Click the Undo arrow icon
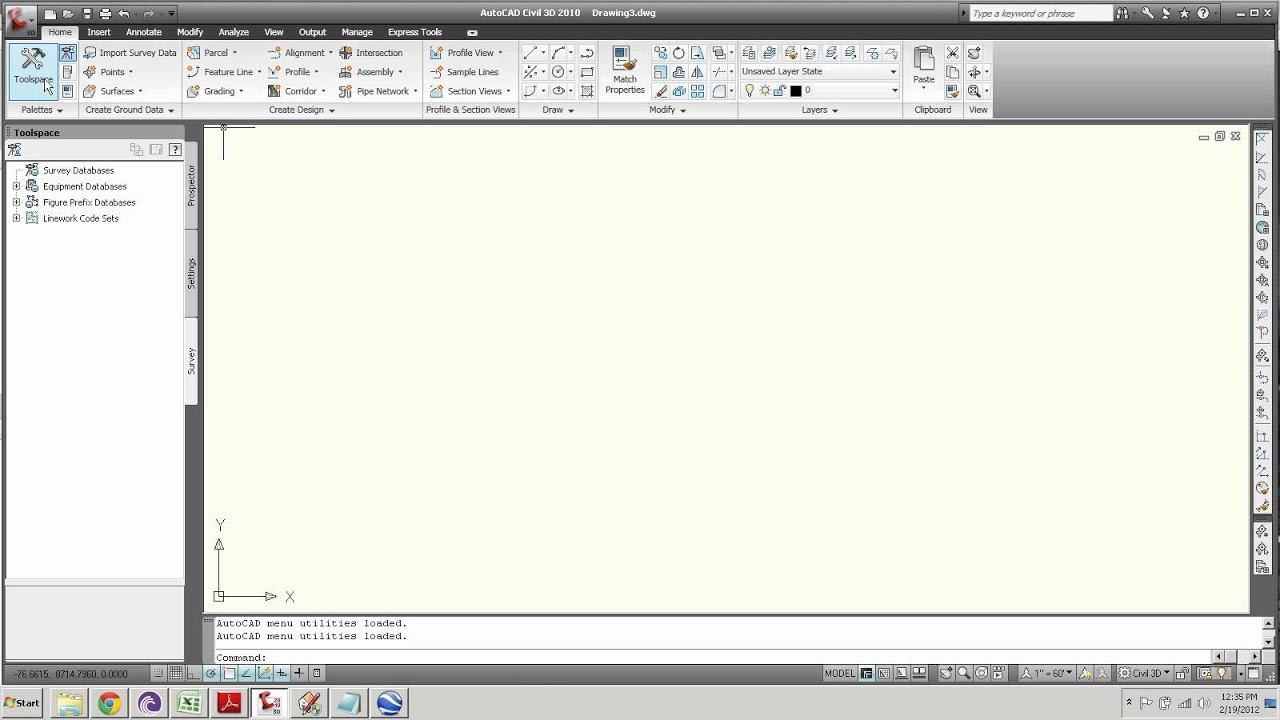Viewport: 1280px width, 720px height. [x=124, y=14]
